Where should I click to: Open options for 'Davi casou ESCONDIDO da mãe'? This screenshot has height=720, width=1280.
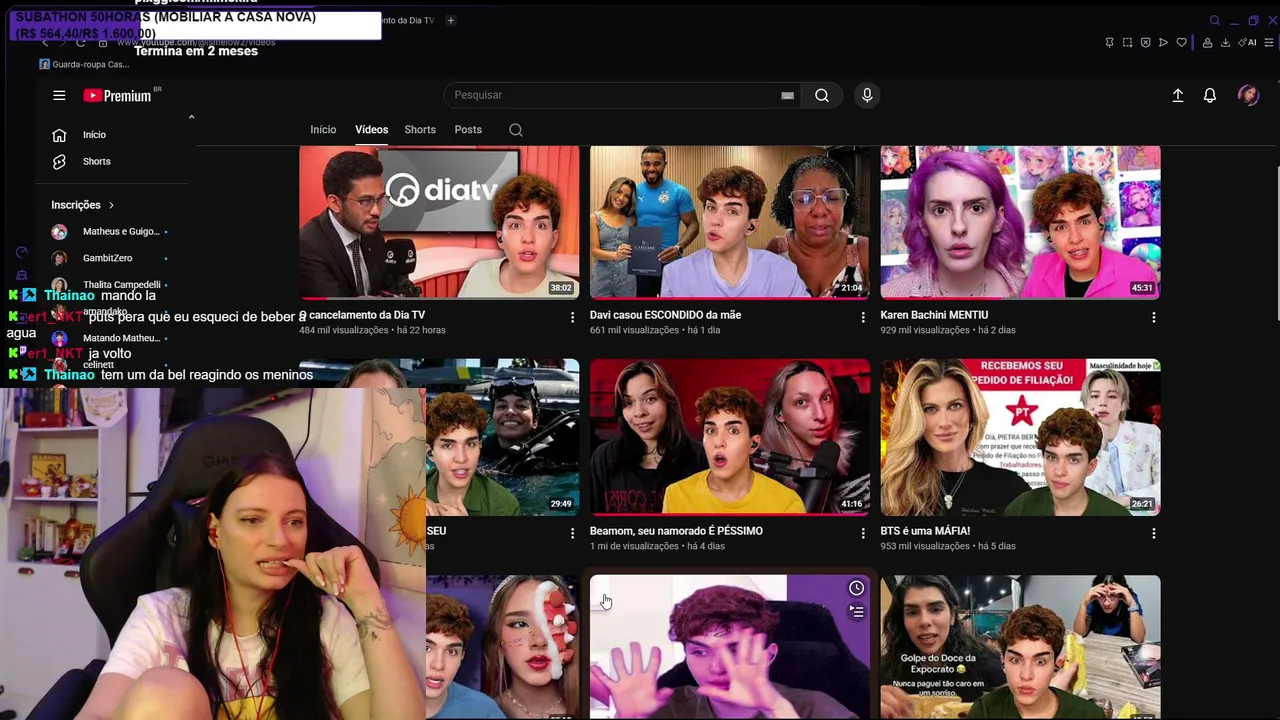click(863, 317)
